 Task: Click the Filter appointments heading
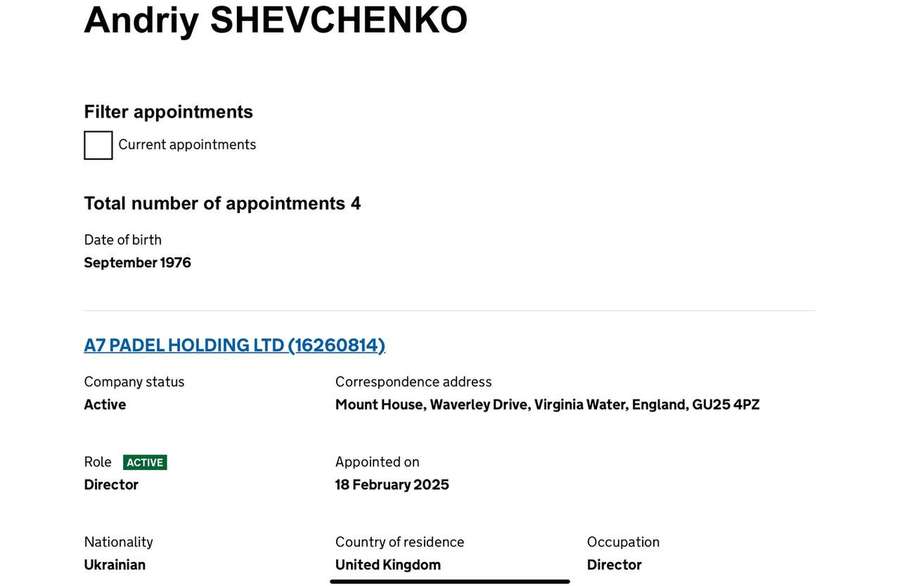point(168,111)
